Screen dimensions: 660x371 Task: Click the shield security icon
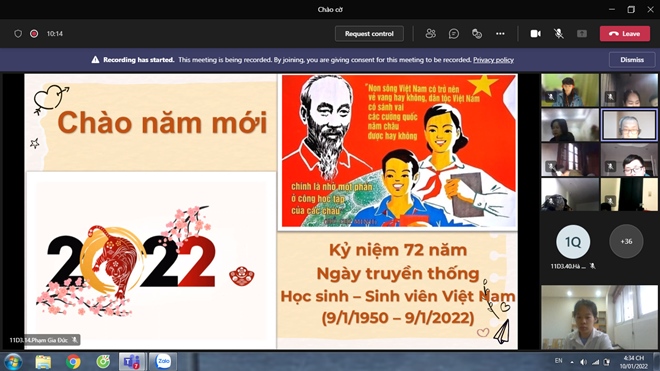tap(18, 34)
